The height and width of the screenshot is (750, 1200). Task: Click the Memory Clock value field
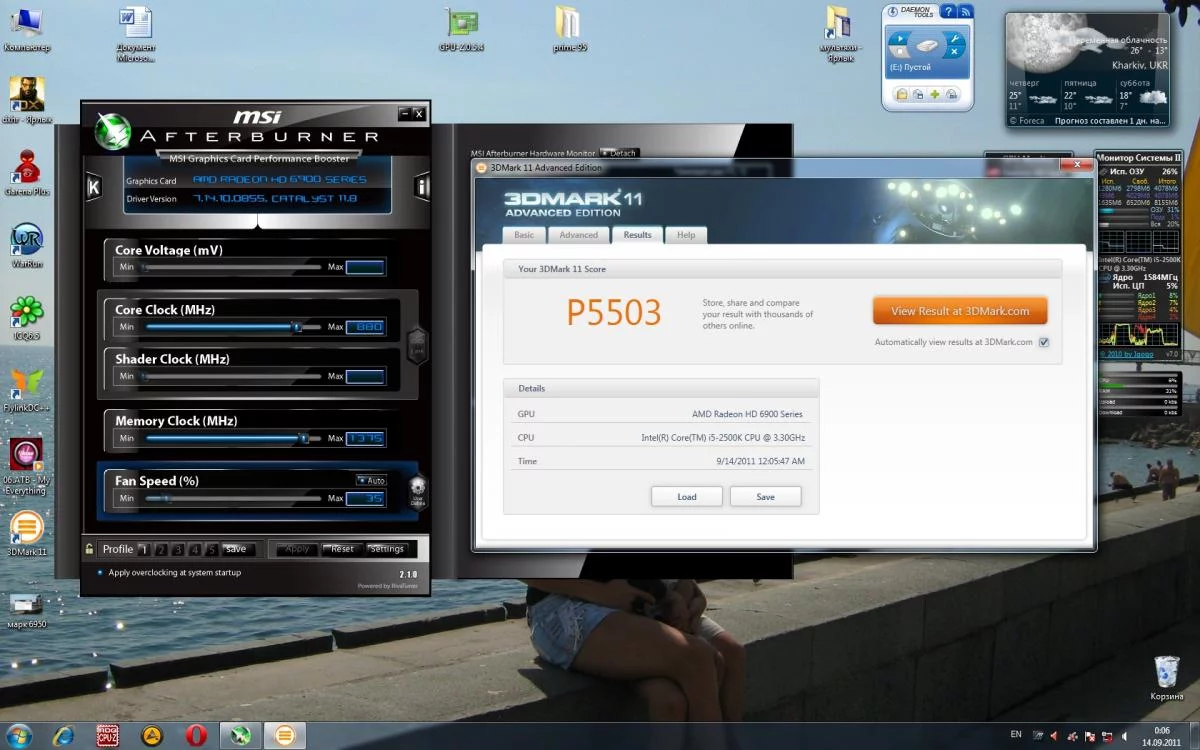click(365, 438)
